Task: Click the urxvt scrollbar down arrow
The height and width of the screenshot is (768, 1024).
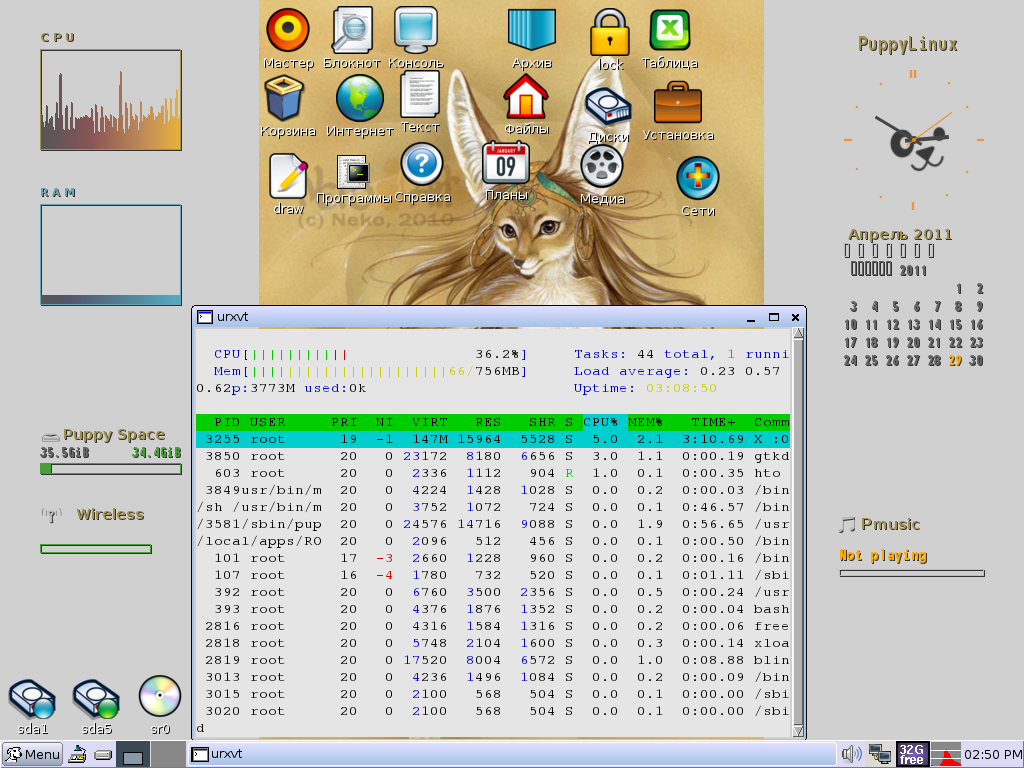Action: 798,731
